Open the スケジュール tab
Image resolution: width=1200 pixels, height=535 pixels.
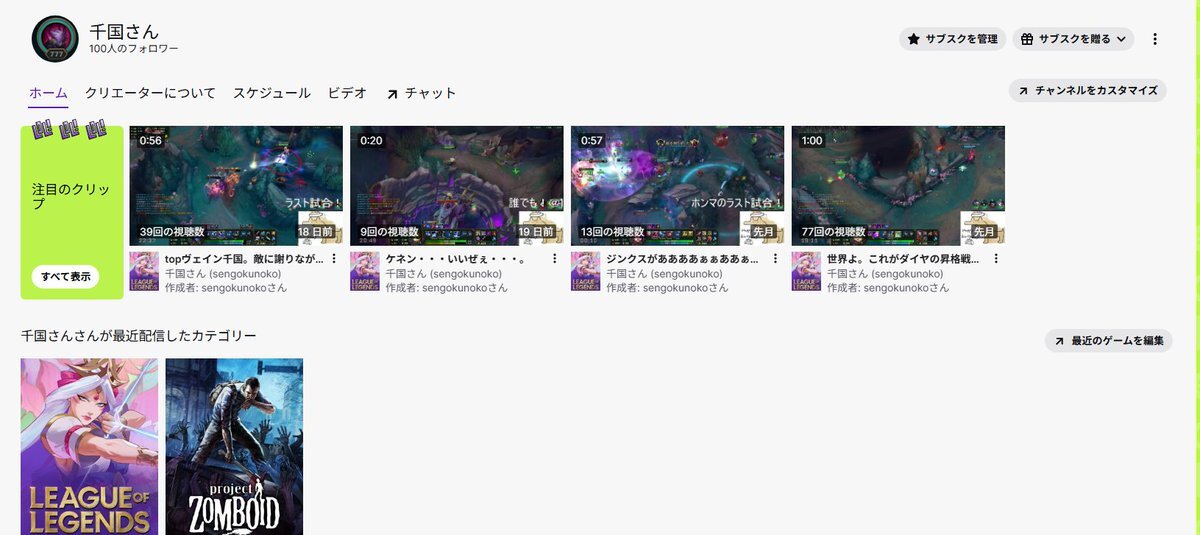point(272,93)
